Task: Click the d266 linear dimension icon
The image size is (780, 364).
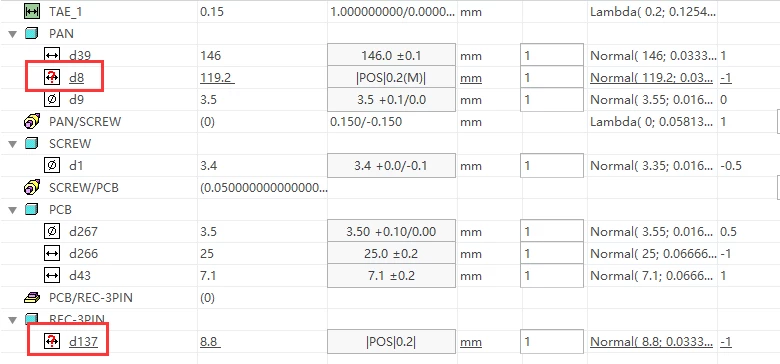Action: tap(52, 254)
